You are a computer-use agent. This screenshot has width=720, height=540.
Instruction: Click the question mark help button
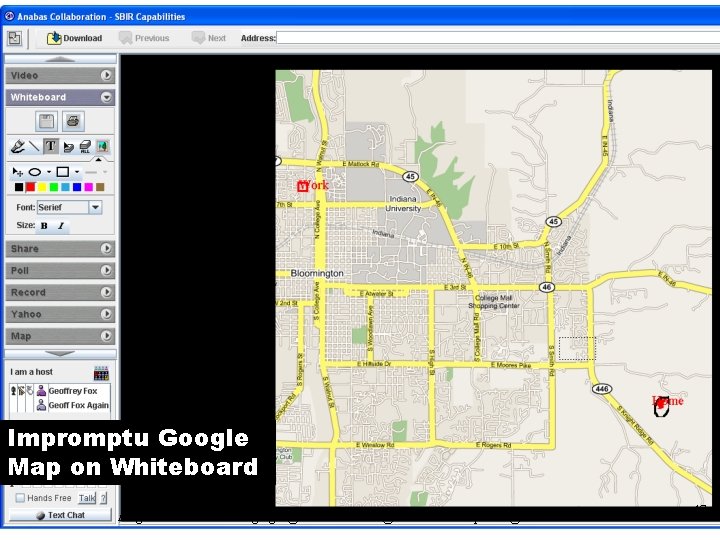tap(104, 498)
